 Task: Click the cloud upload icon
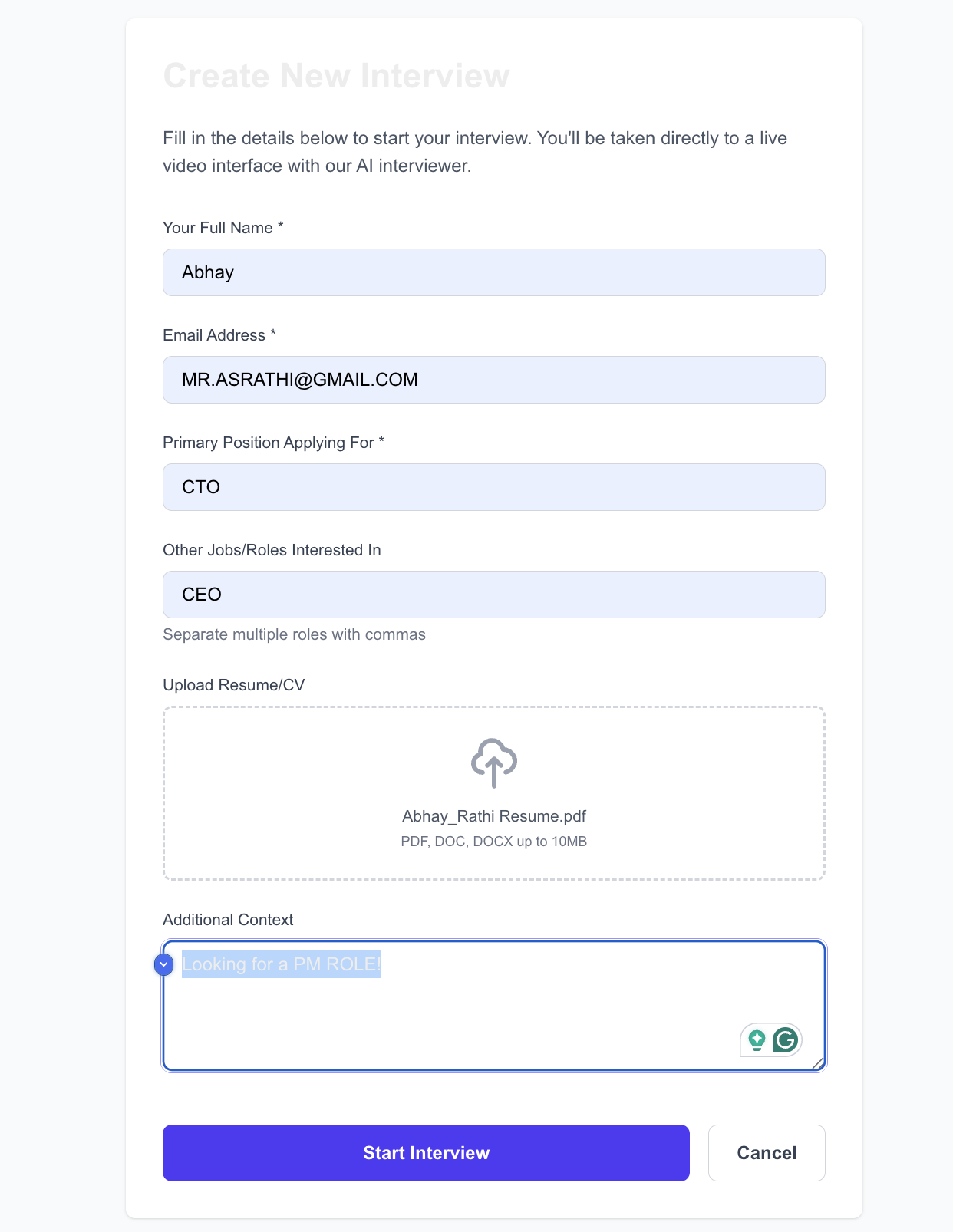pos(493,763)
